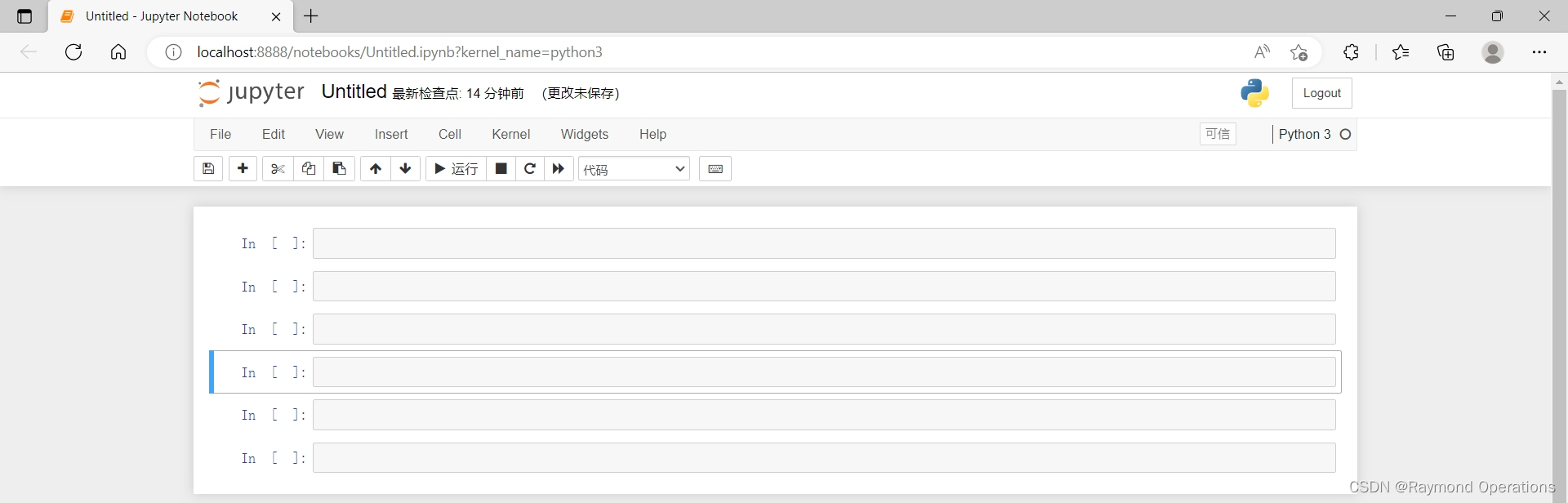The height and width of the screenshot is (503, 1568).
Task: Click into the second code cell
Action: click(824, 287)
